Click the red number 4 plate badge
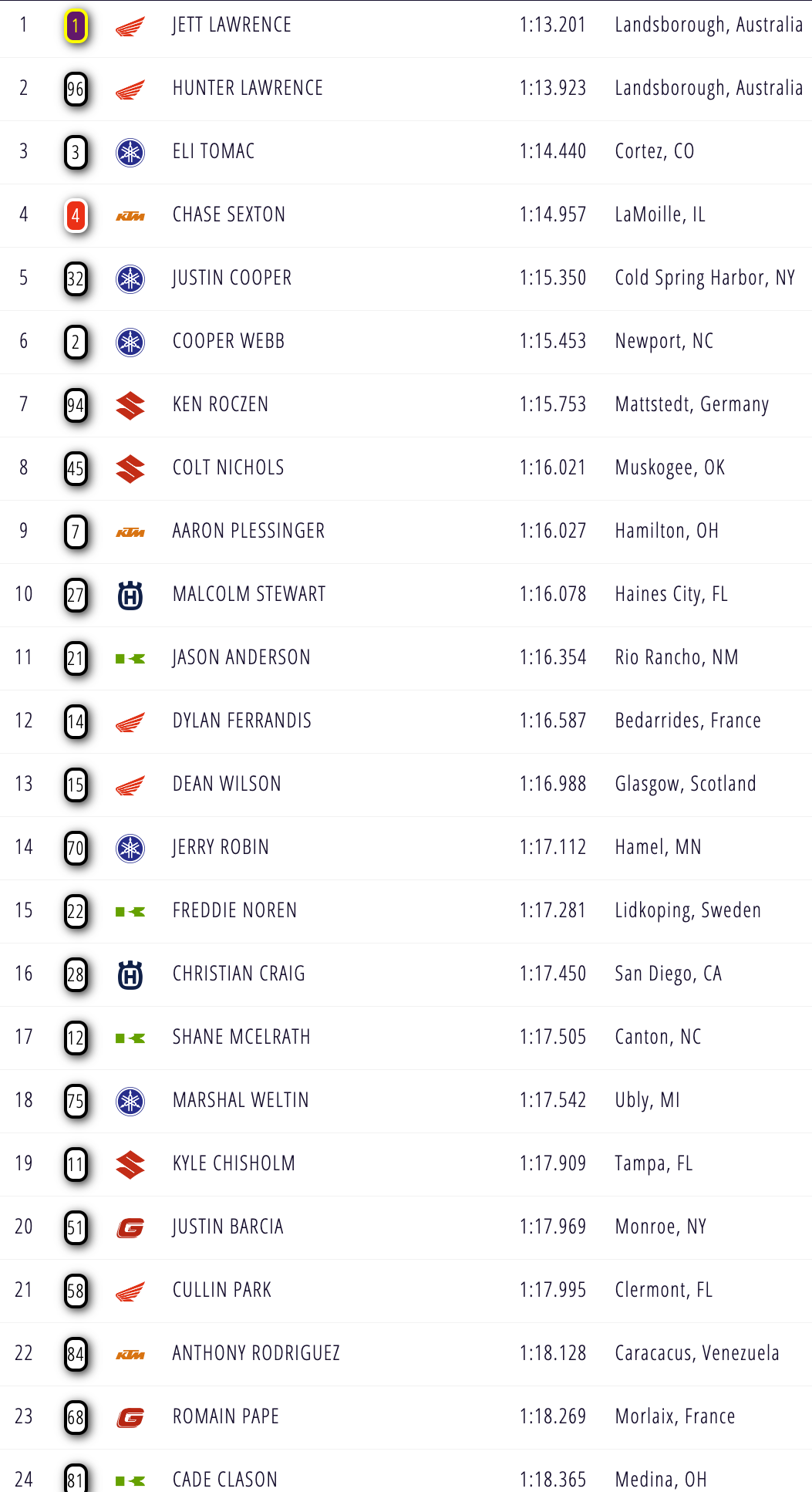 (76, 217)
